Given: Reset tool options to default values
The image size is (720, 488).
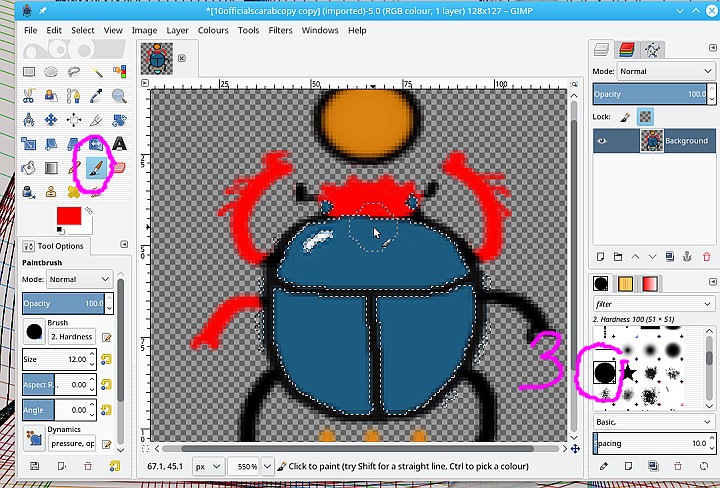Looking at the screenshot, I should 115,466.
